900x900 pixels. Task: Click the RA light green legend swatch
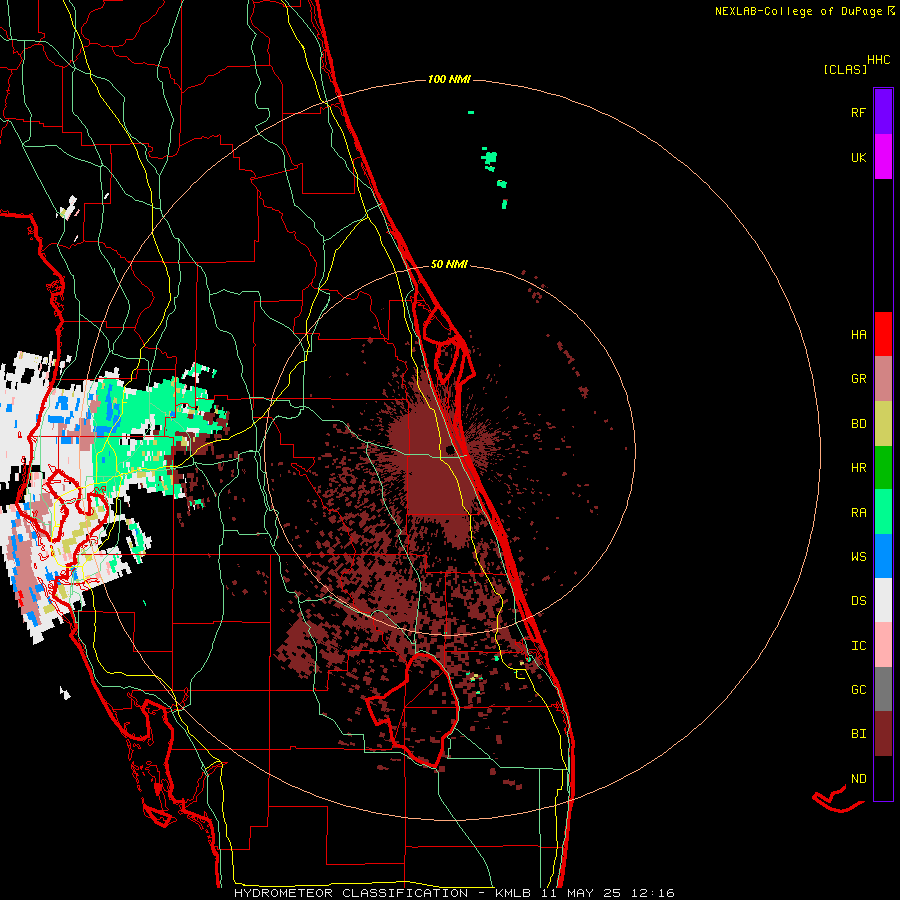[x=883, y=512]
